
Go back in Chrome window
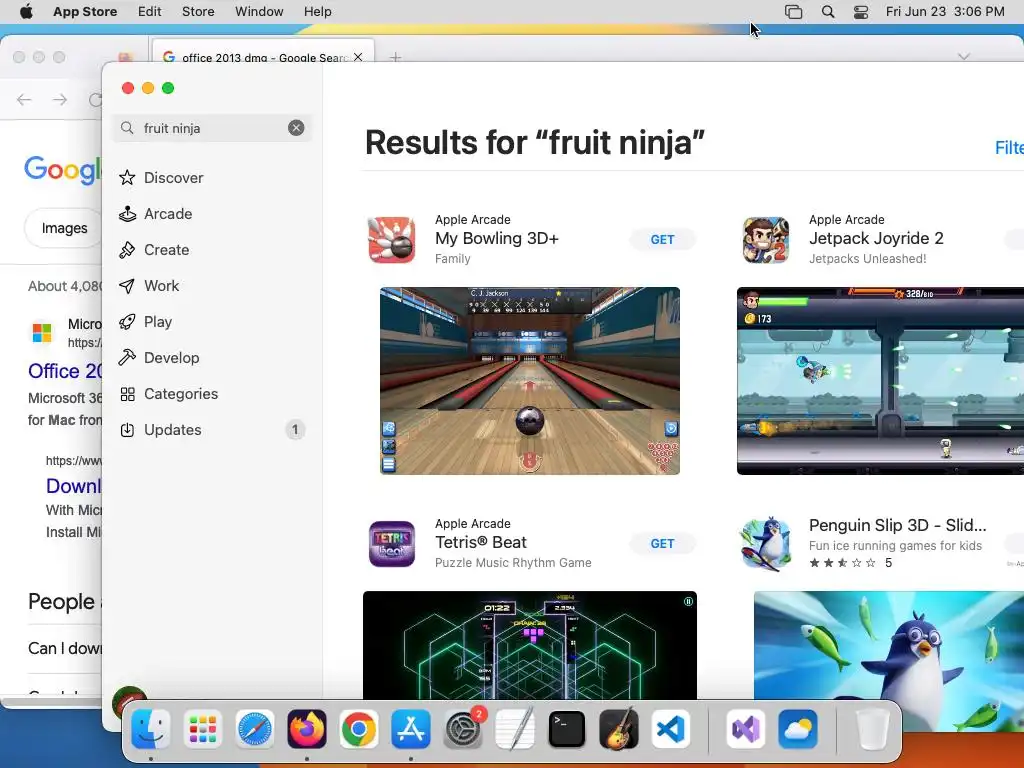[24, 99]
